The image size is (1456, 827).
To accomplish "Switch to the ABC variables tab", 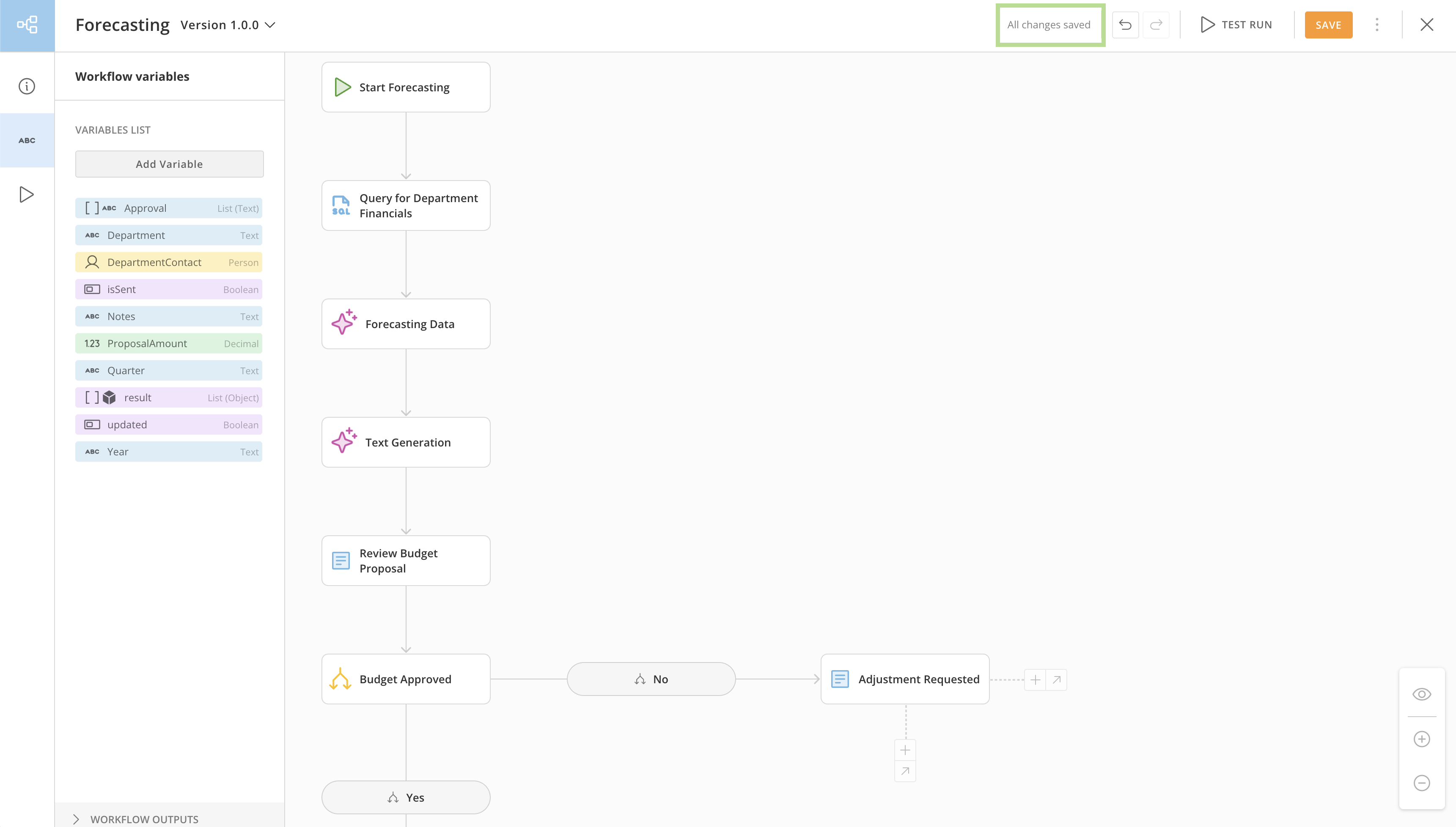I will (x=27, y=140).
